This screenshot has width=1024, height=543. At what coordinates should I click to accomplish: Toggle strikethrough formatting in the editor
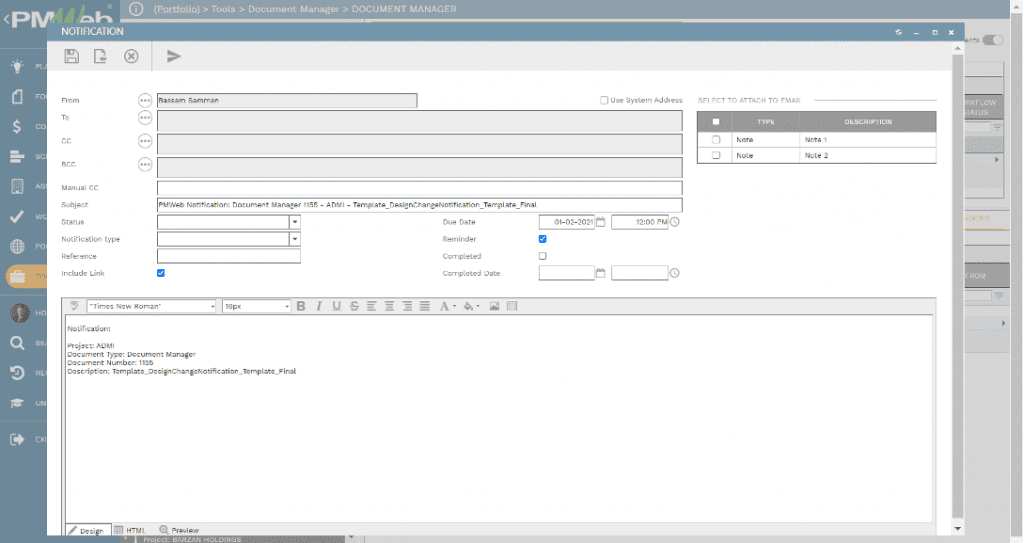354,306
